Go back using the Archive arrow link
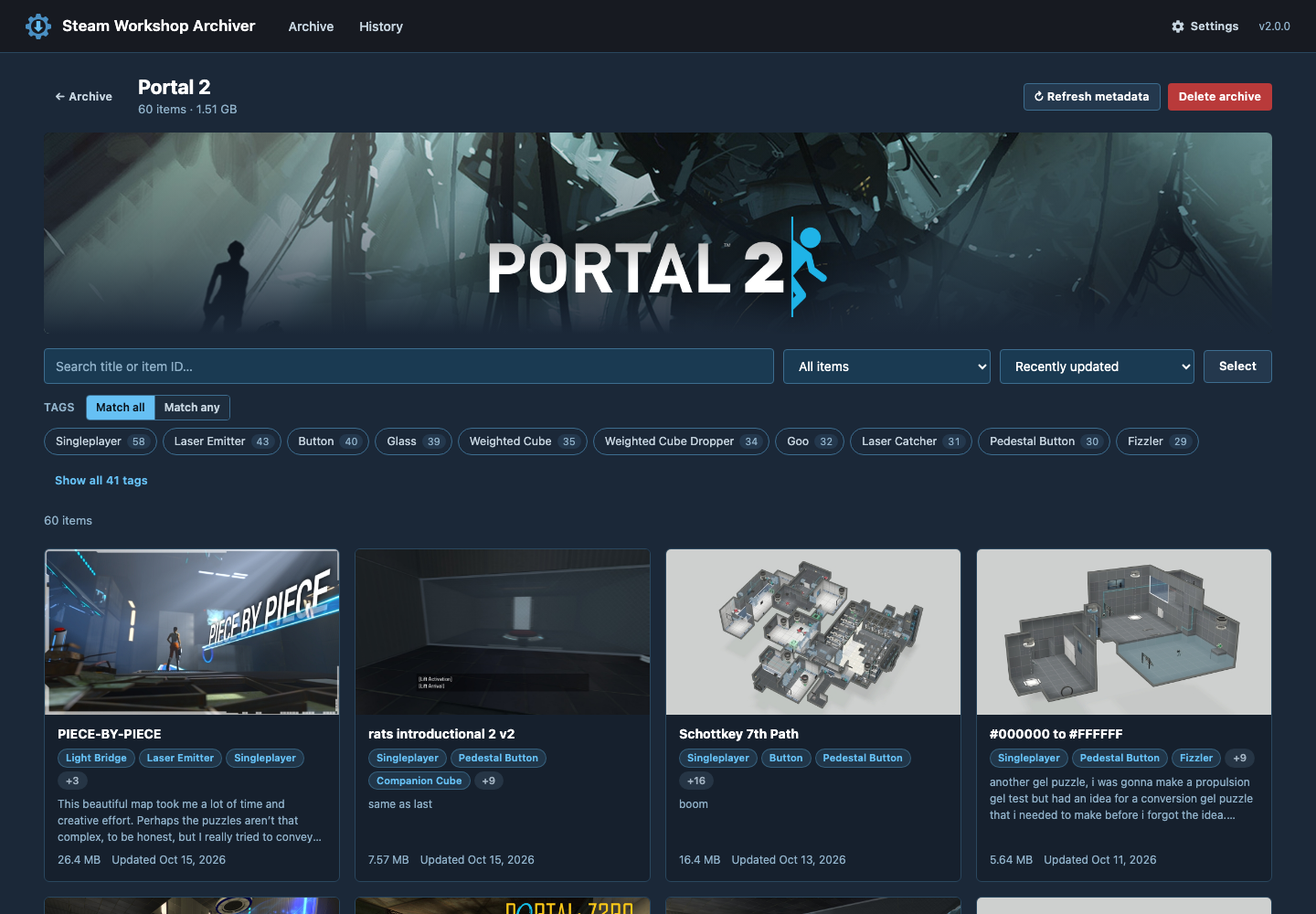The image size is (1316, 914). point(83,97)
